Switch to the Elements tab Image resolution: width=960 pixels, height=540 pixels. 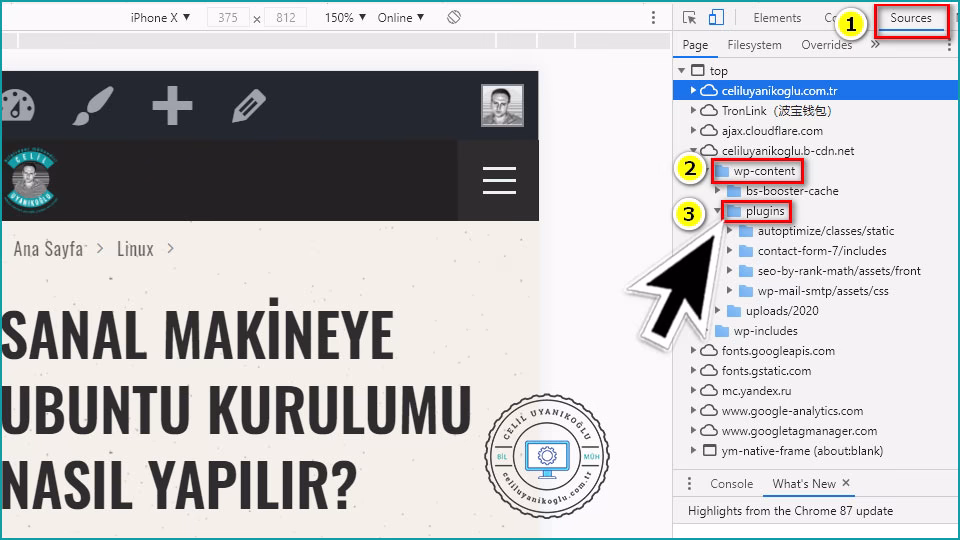click(x=777, y=18)
